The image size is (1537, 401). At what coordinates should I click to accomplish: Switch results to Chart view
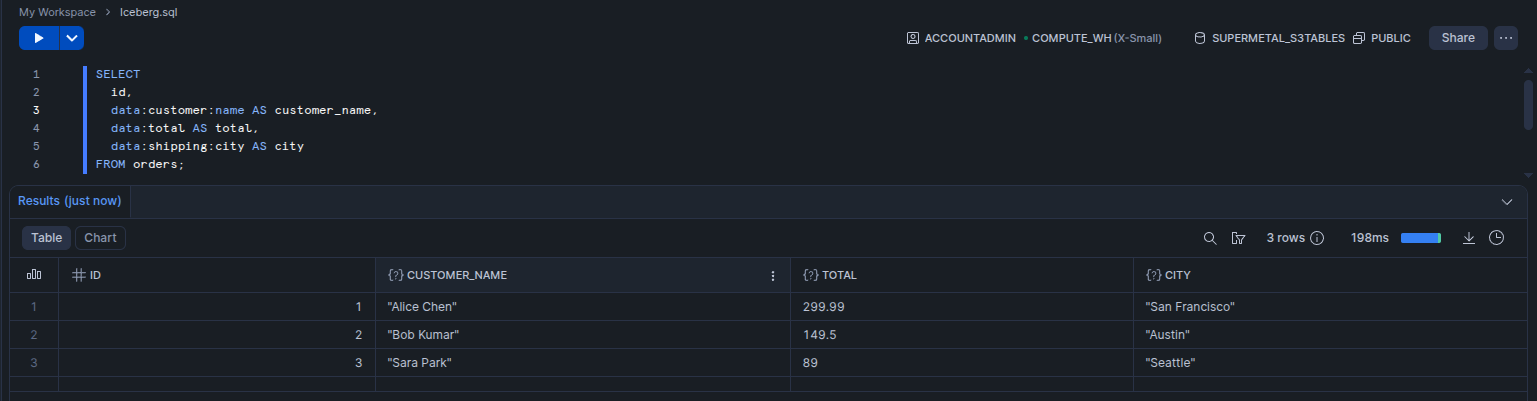[100, 238]
